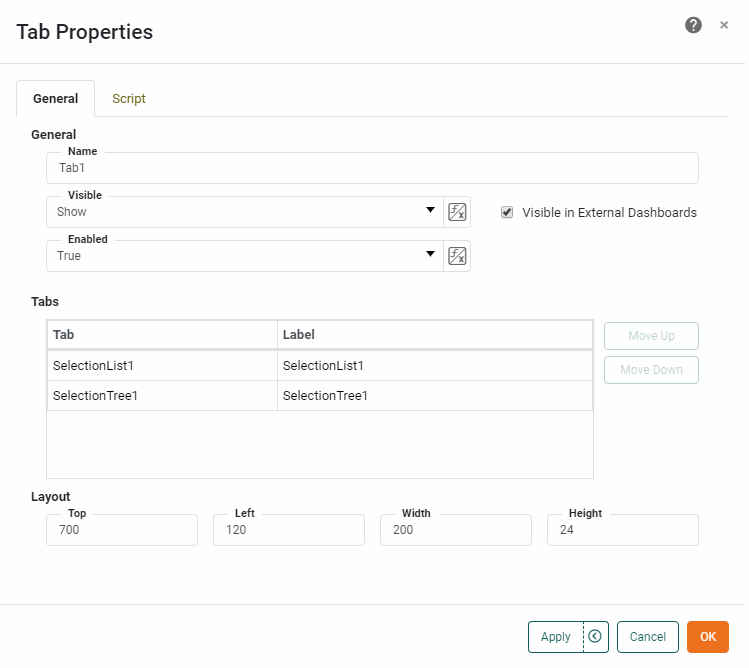Viewport: 749px width, 668px height.
Task: Click the Apply history arrow icon
Action: [x=595, y=636]
